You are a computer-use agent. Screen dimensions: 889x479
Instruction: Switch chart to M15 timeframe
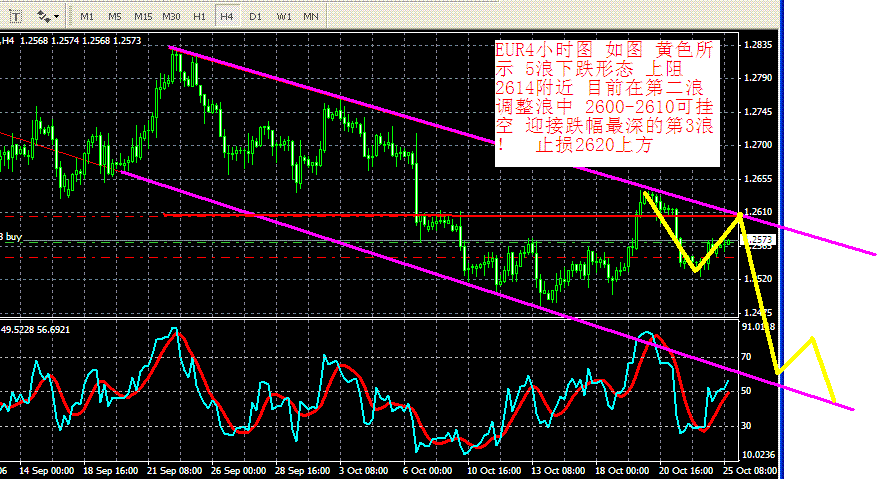pyautogui.click(x=143, y=16)
